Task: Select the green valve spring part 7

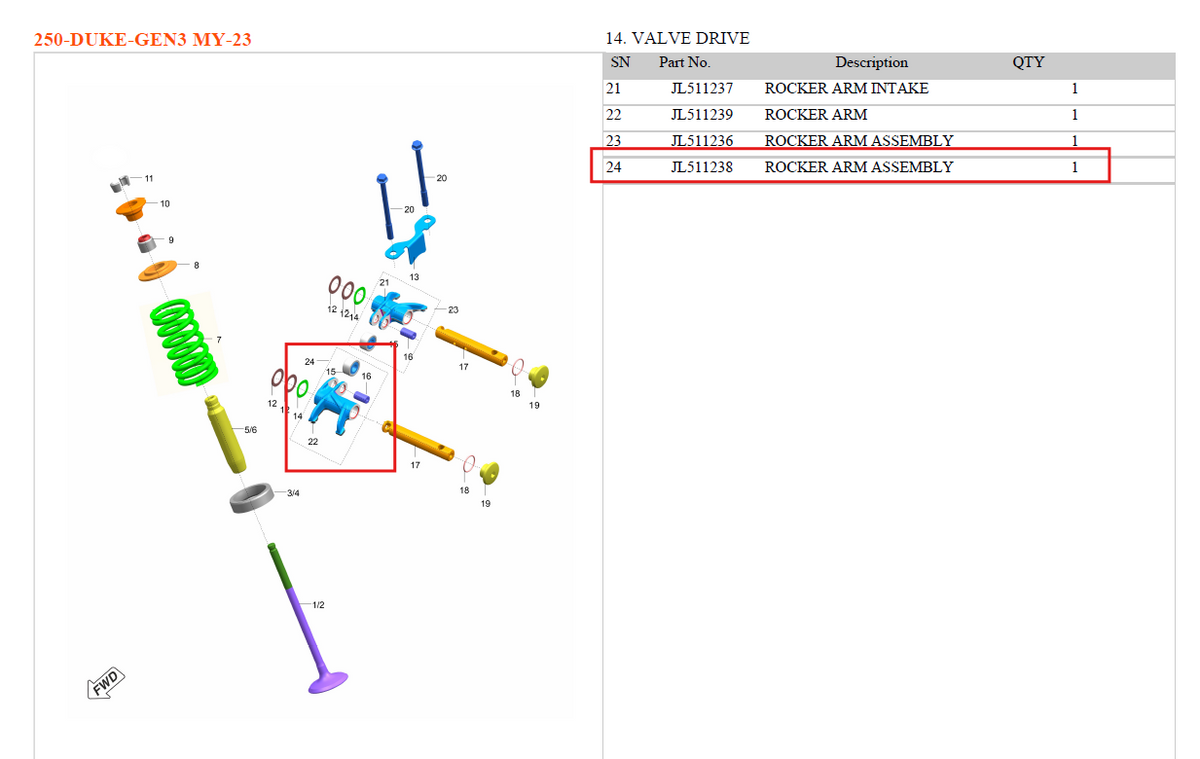Action: [x=184, y=340]
